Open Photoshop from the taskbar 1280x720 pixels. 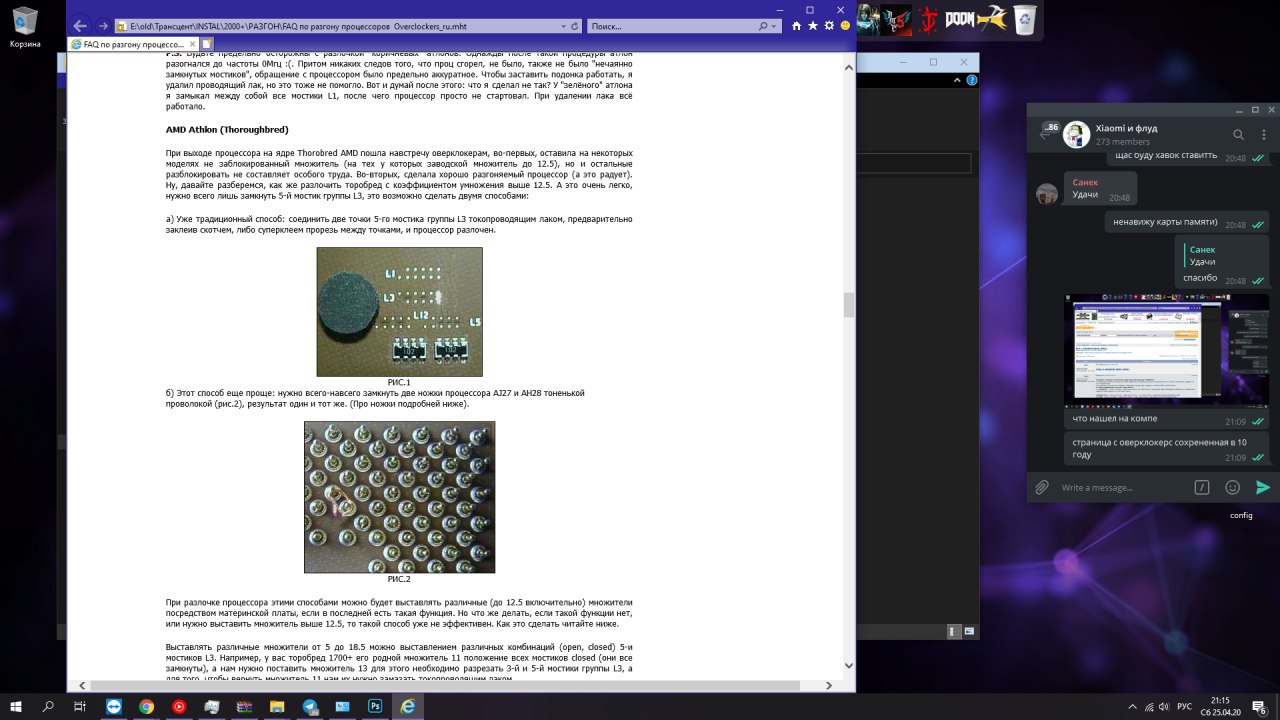pos(375,706)
